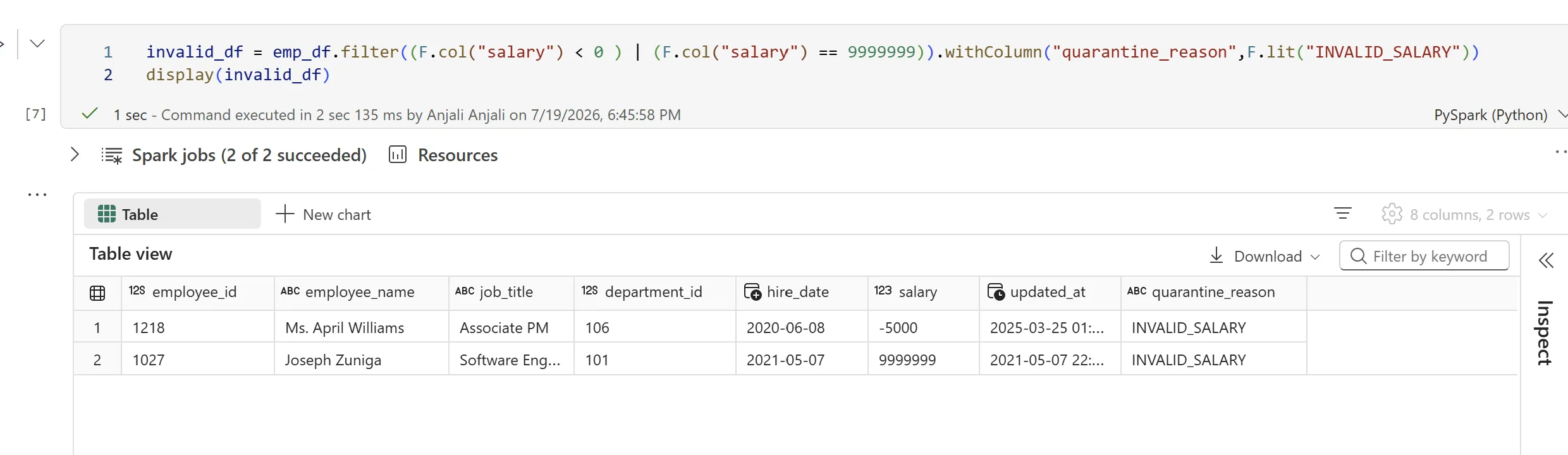Select the quarantine_reason column header

[x=1213, y=292]
